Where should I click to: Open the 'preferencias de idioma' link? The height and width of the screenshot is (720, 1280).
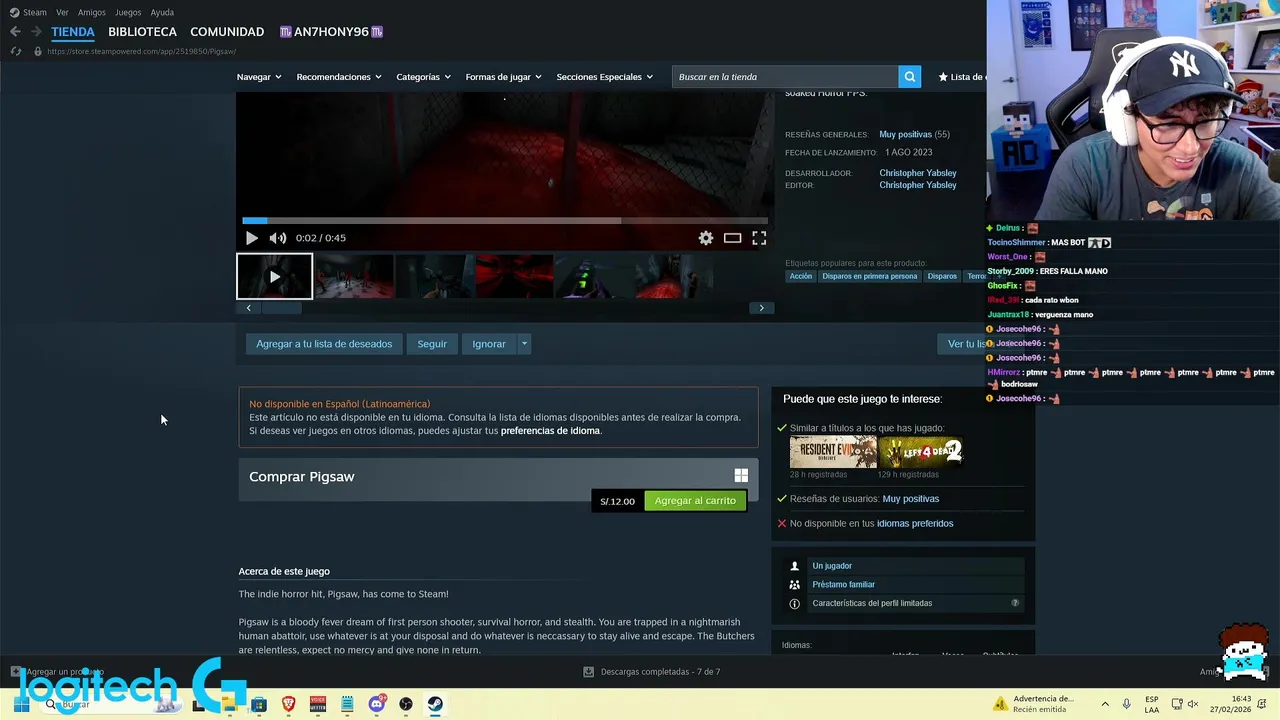click(x=550, y=431)
